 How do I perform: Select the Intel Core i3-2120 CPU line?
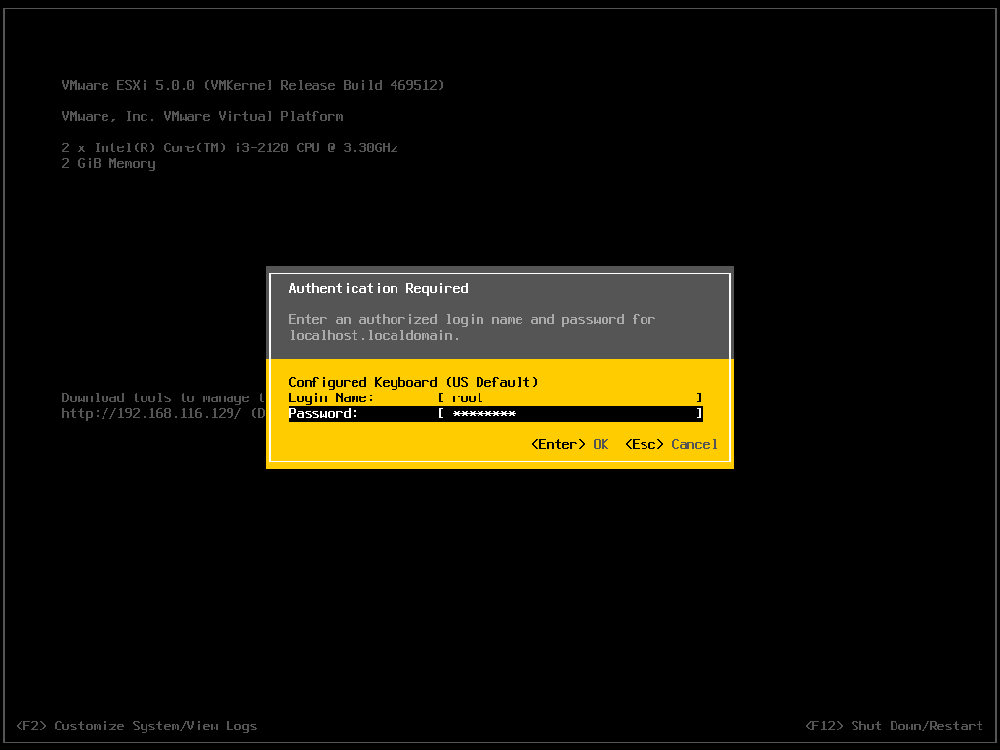point(230,148)
